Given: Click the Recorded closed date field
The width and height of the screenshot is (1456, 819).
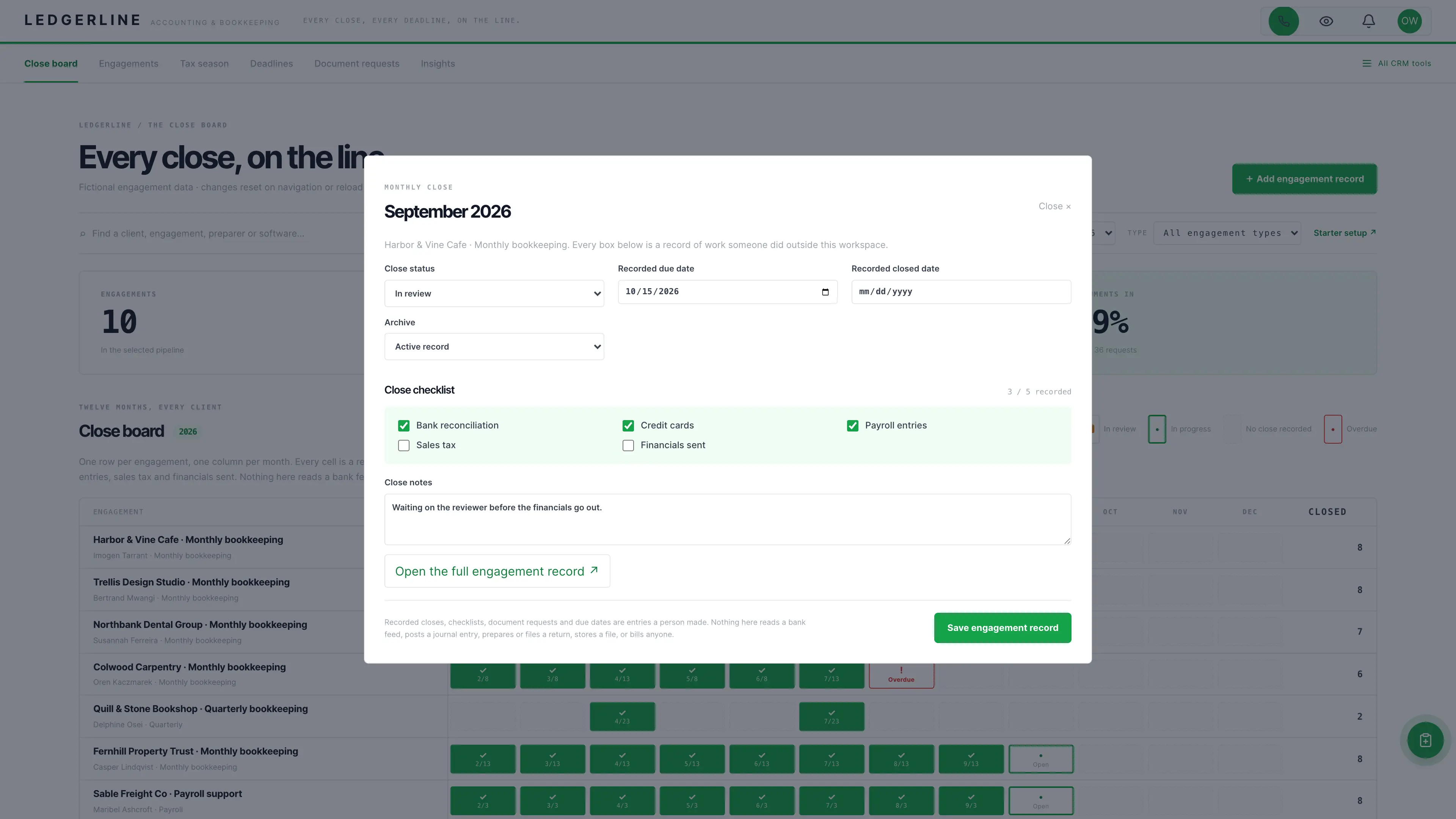Looking at the screenshot, I should pos(961,292).
